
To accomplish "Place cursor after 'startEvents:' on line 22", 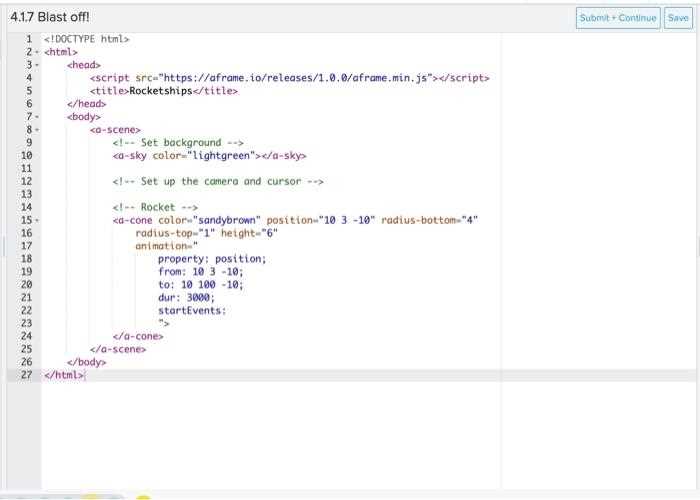I will click(227, 311).
